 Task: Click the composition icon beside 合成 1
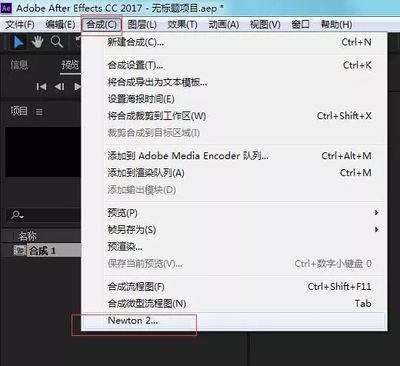click(19, 250)
